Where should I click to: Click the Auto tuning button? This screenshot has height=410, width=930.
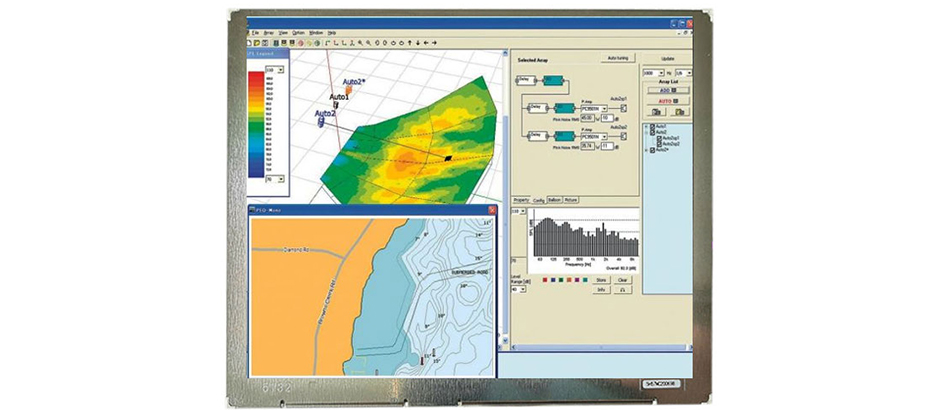618,58
